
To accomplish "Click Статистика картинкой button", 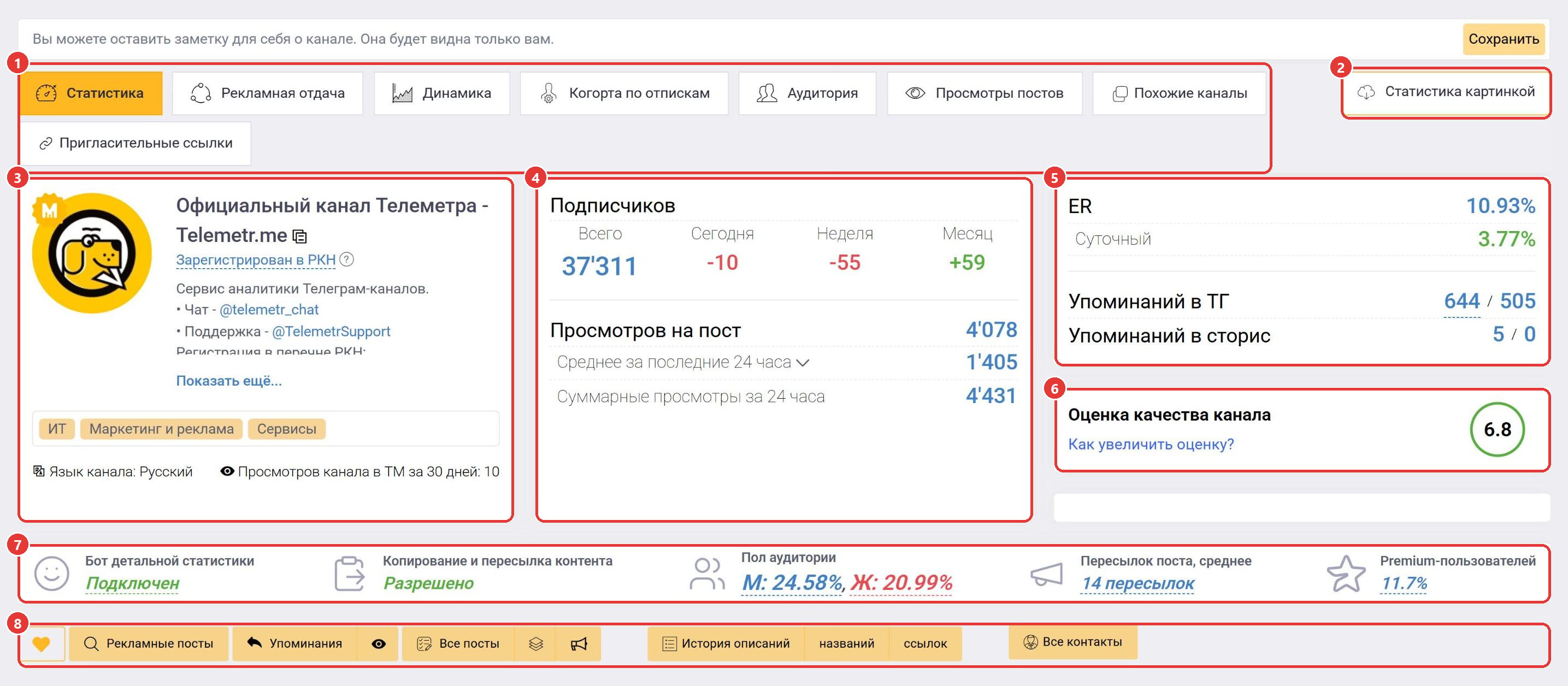I will pyautogui.click(x=1446, y=92).
